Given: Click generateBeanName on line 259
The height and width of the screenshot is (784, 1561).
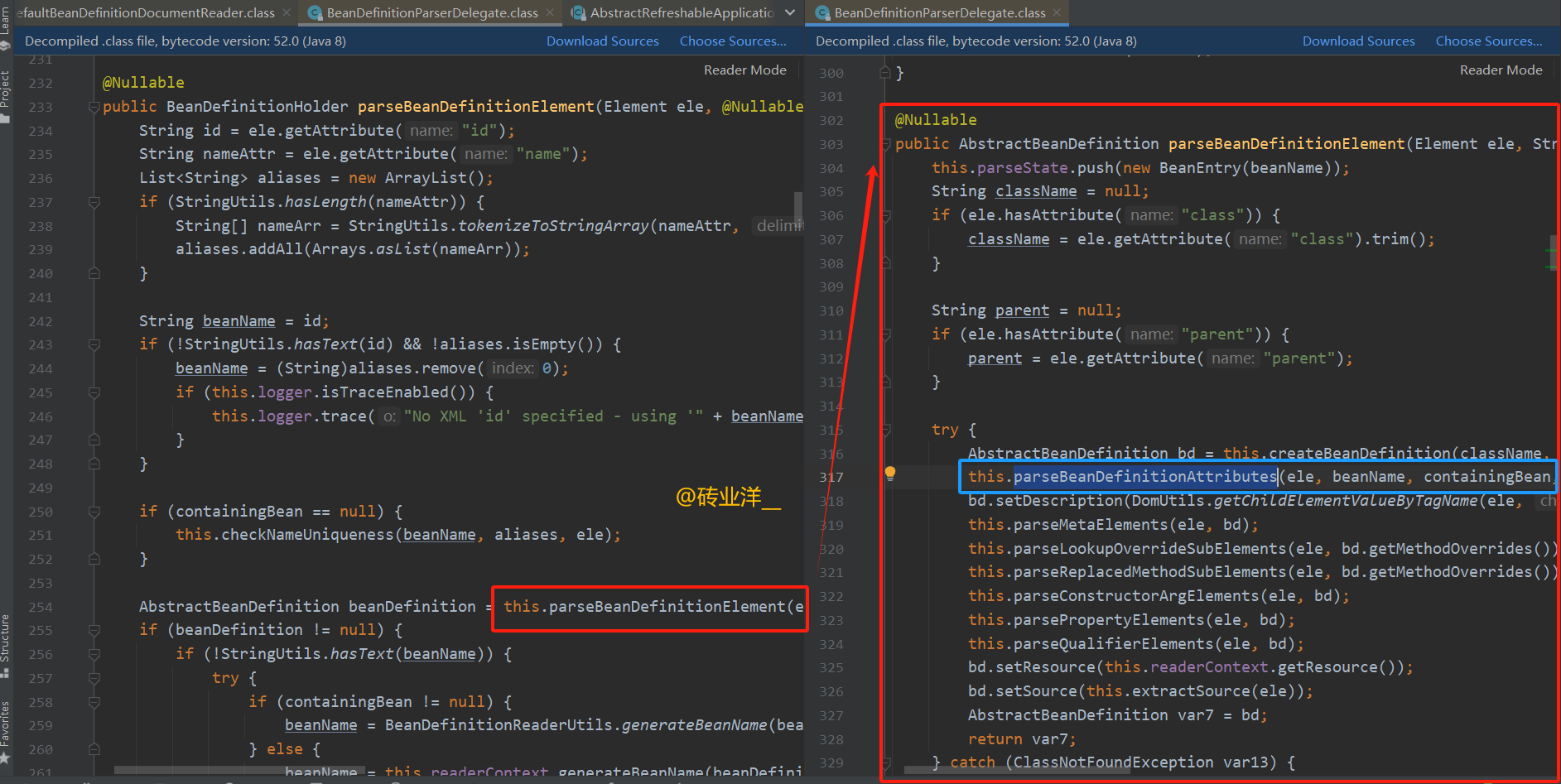Looking at the screenshot, I should 694,725.
